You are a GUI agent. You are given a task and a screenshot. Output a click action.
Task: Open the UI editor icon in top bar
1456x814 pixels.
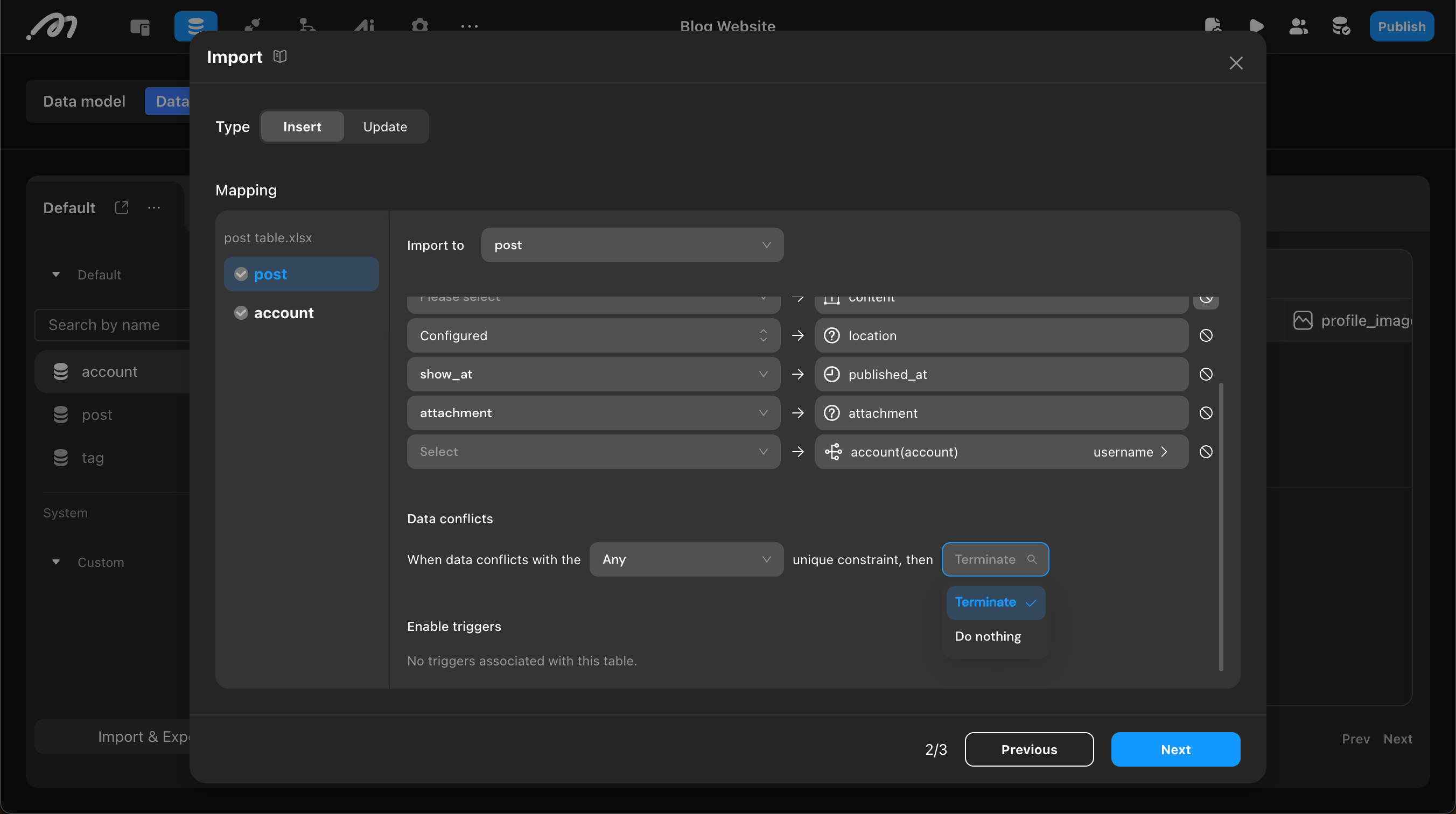point(139,26)
